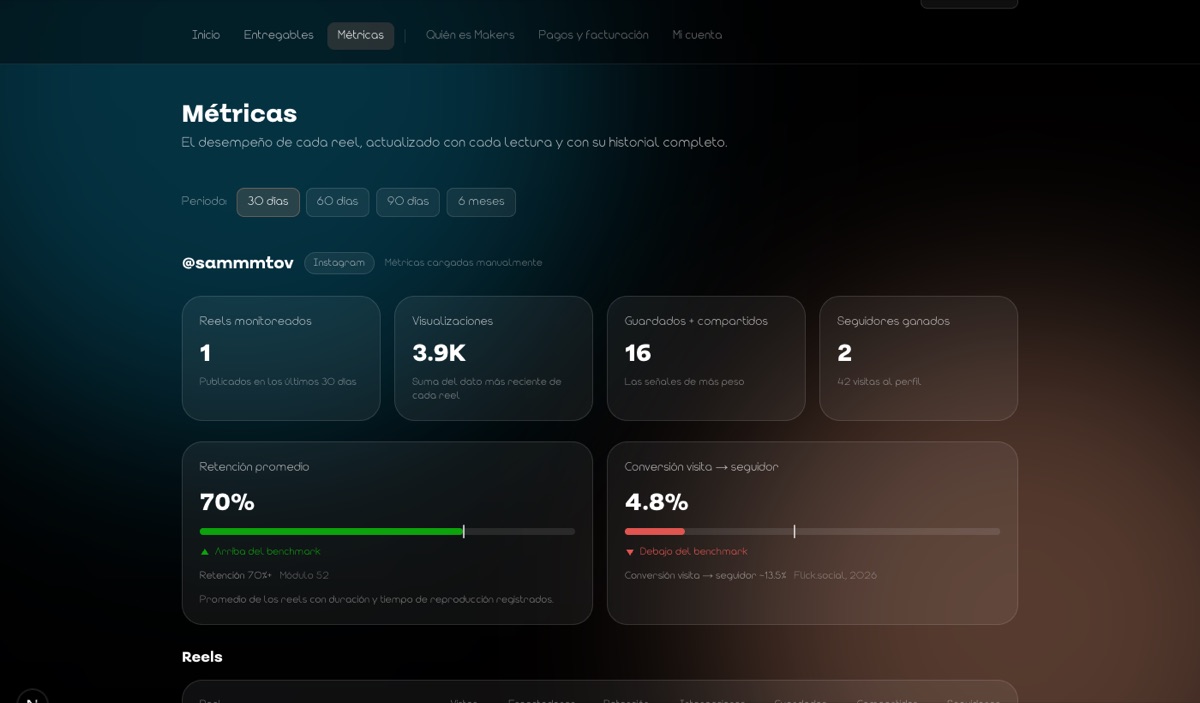Screen dimensions: 1200x703
Task: Click the Periodo label
Action: click(204, 202)
